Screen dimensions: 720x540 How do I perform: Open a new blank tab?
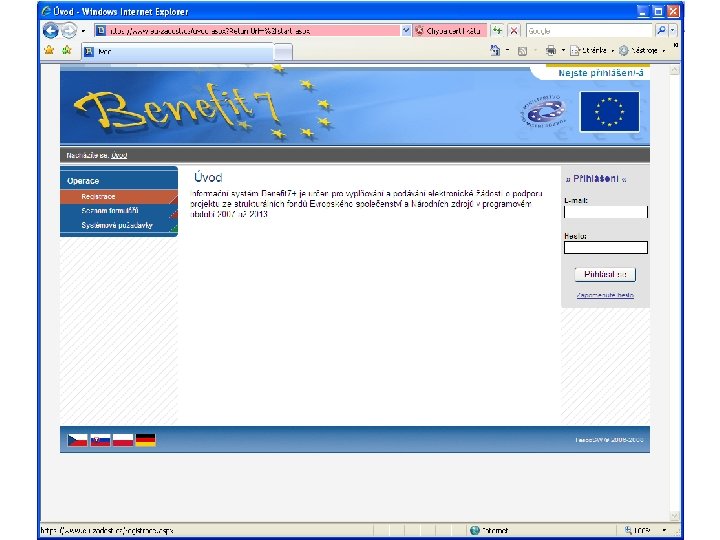pos(283,52)
